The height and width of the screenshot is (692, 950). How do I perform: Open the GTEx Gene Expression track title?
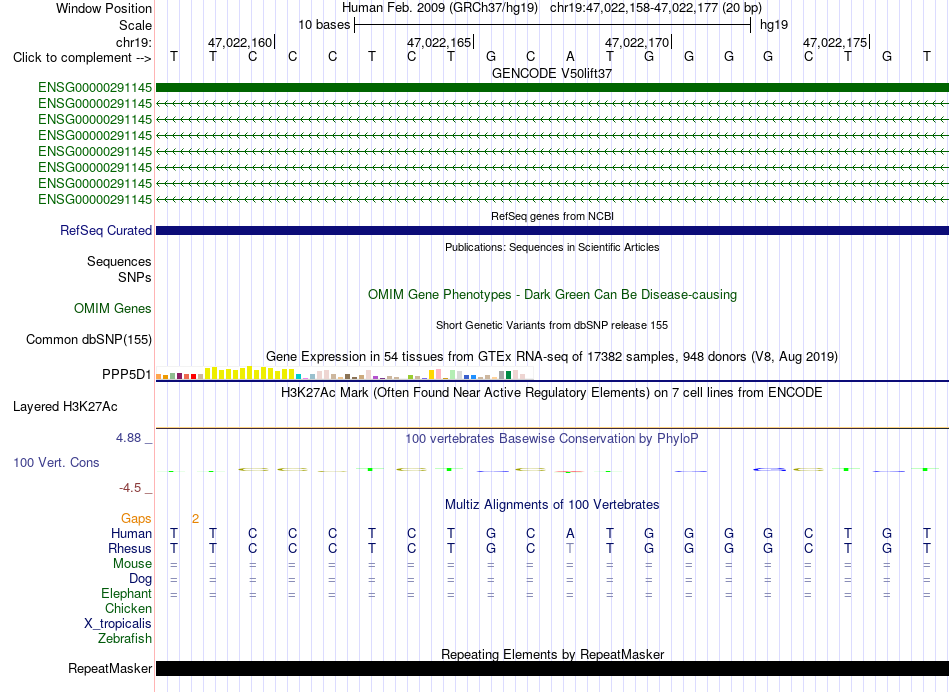point(552,356)
